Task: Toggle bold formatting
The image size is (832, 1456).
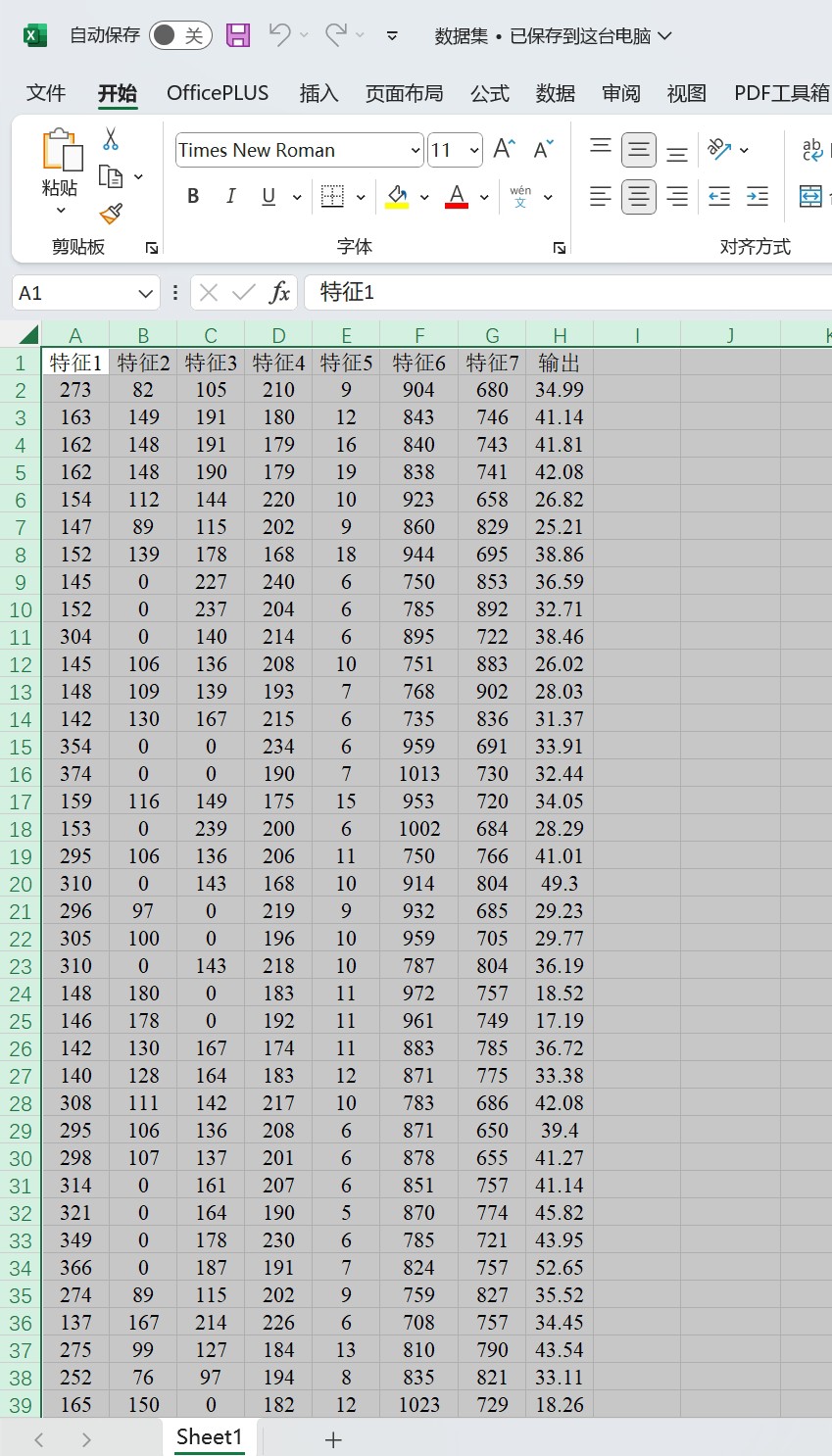Action: 193,196
